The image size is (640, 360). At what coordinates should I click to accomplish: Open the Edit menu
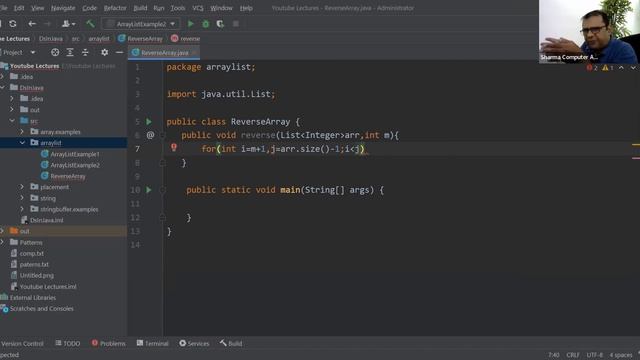19,8
